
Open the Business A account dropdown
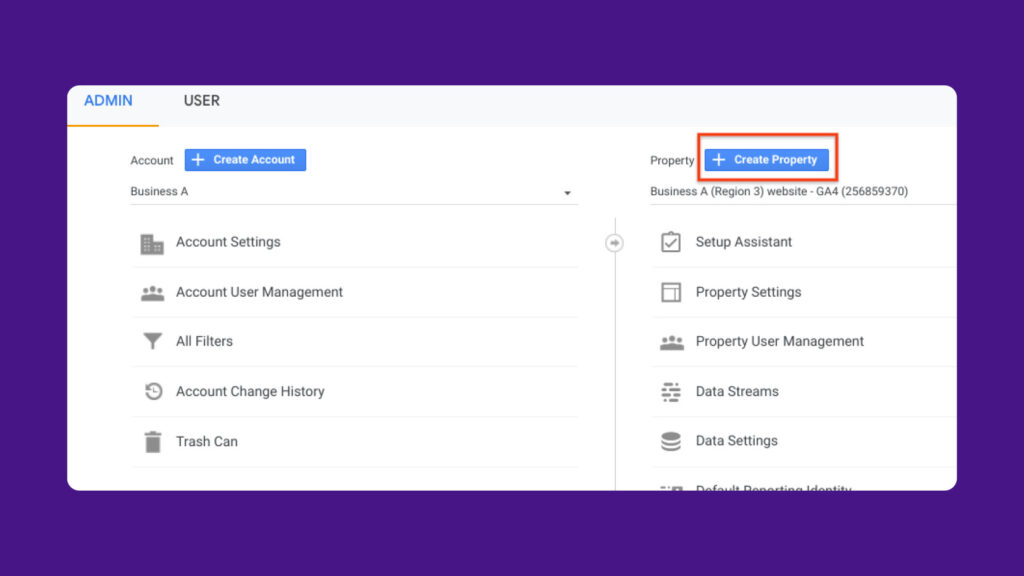pos(354,192)
